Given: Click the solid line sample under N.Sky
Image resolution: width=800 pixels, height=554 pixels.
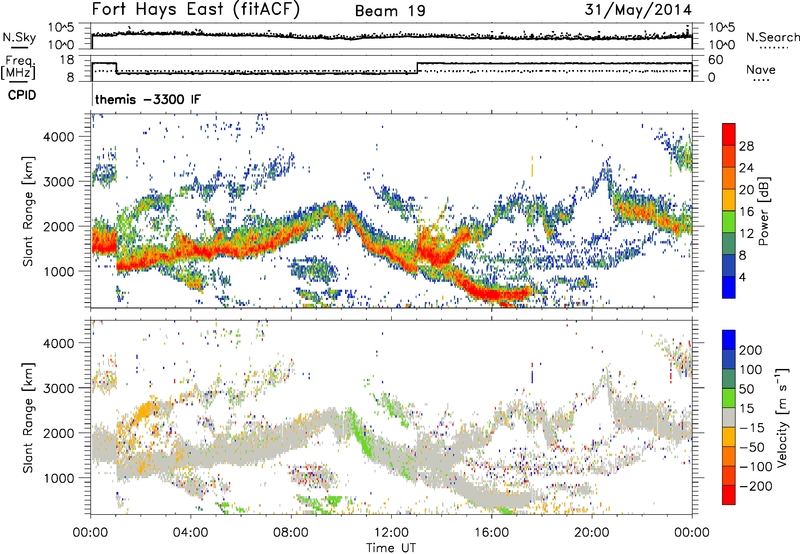Looking at the screenshot, I should tap(18, 46).
